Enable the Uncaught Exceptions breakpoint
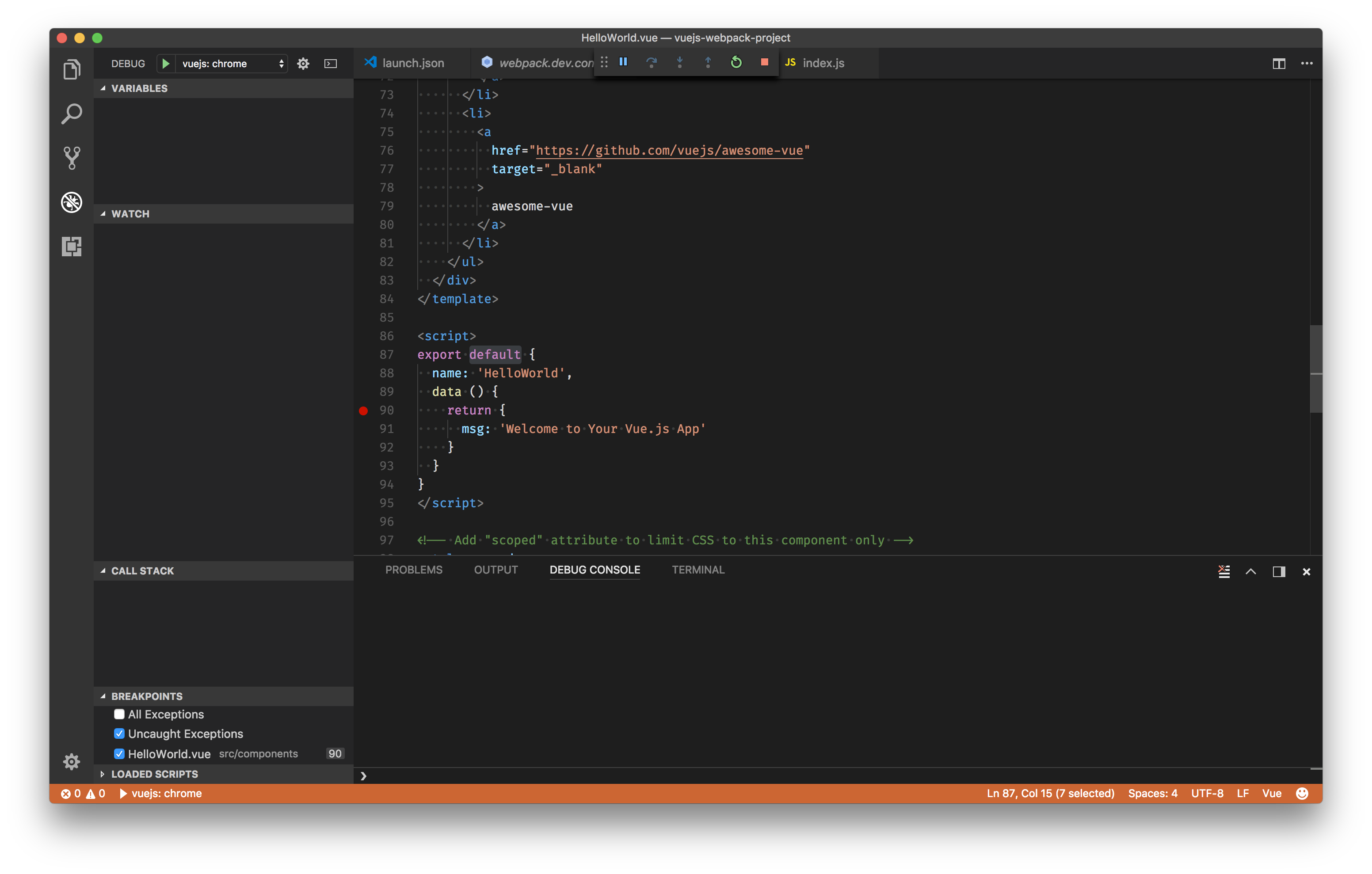The image size is (1372, 874). coord(118,733)
